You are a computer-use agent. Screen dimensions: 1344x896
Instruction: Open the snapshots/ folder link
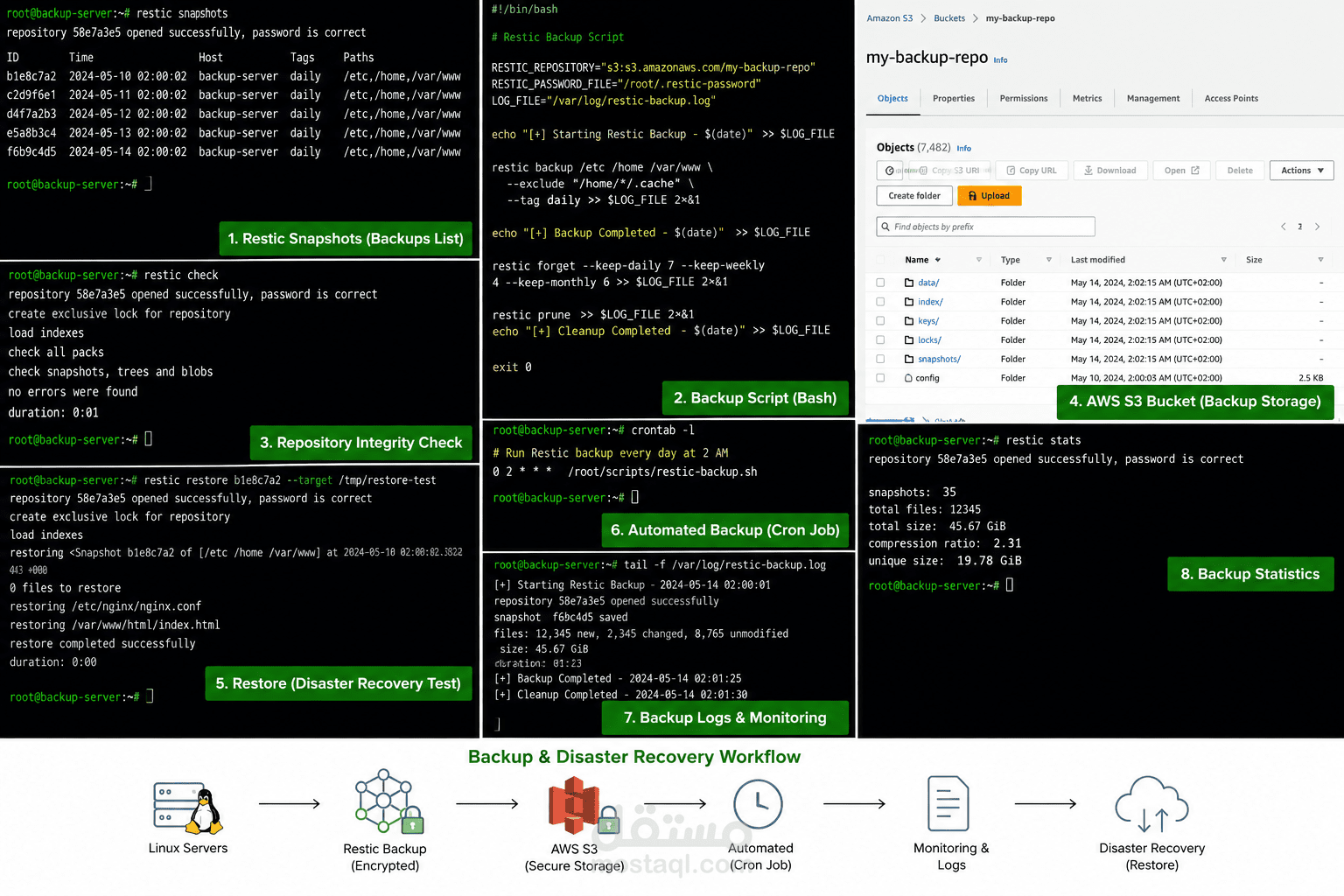939,359
